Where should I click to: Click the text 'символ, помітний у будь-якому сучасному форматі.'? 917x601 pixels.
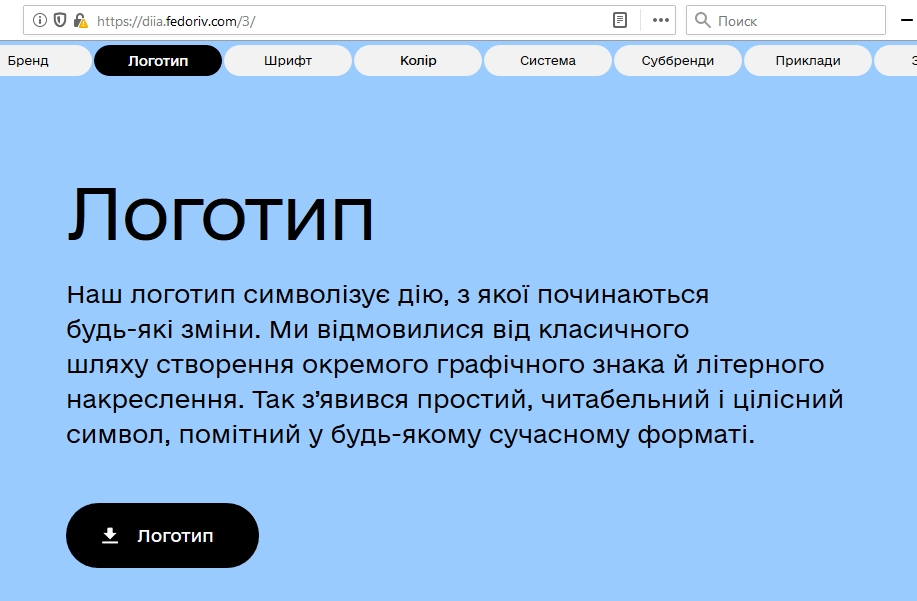(411, 435)
